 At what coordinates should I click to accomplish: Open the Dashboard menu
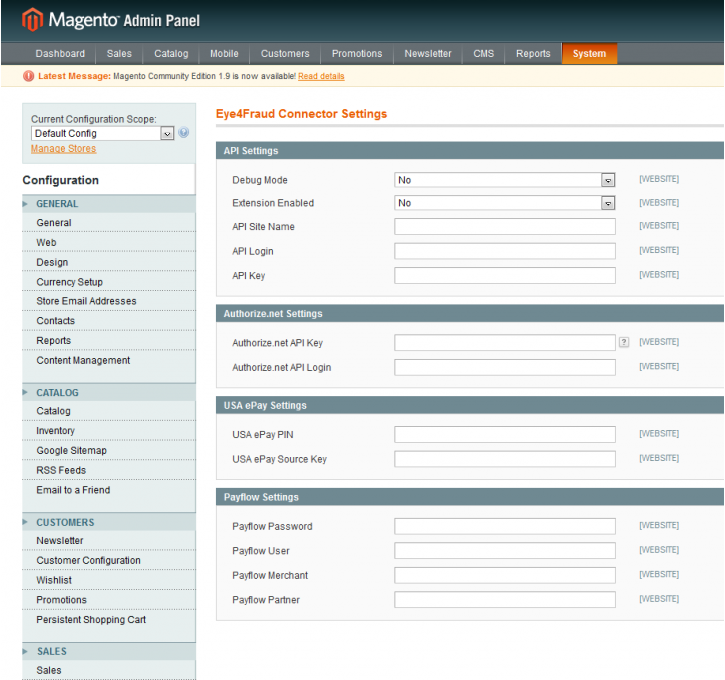[60, 54]
